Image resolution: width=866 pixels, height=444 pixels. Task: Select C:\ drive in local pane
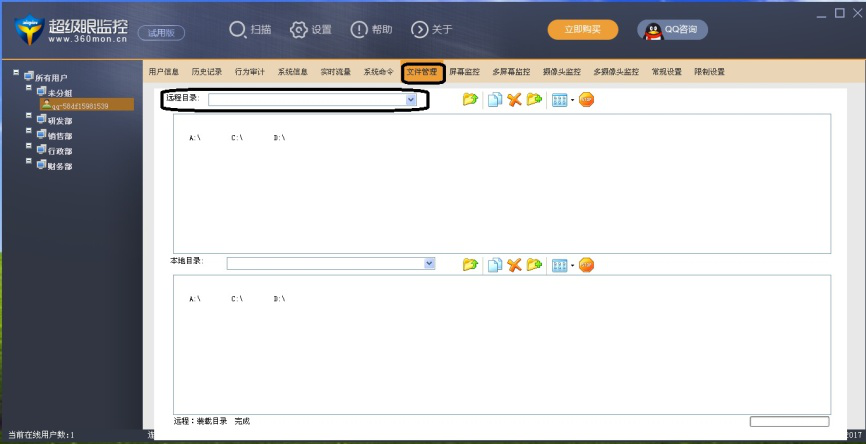click(x=237, y=299)
